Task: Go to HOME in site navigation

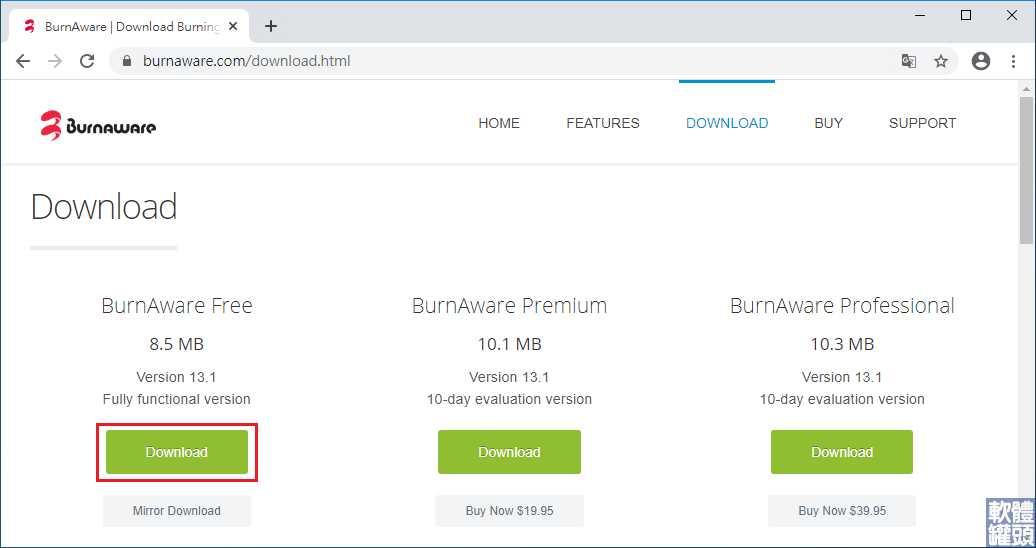Action: pyautogui.click(x=499, y=123)
